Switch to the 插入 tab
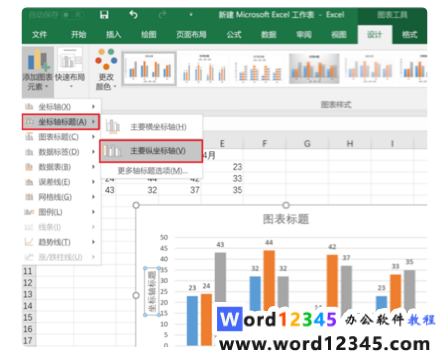Screen dimensions: 440x360 pyautogui.click(x=113, y=34)
